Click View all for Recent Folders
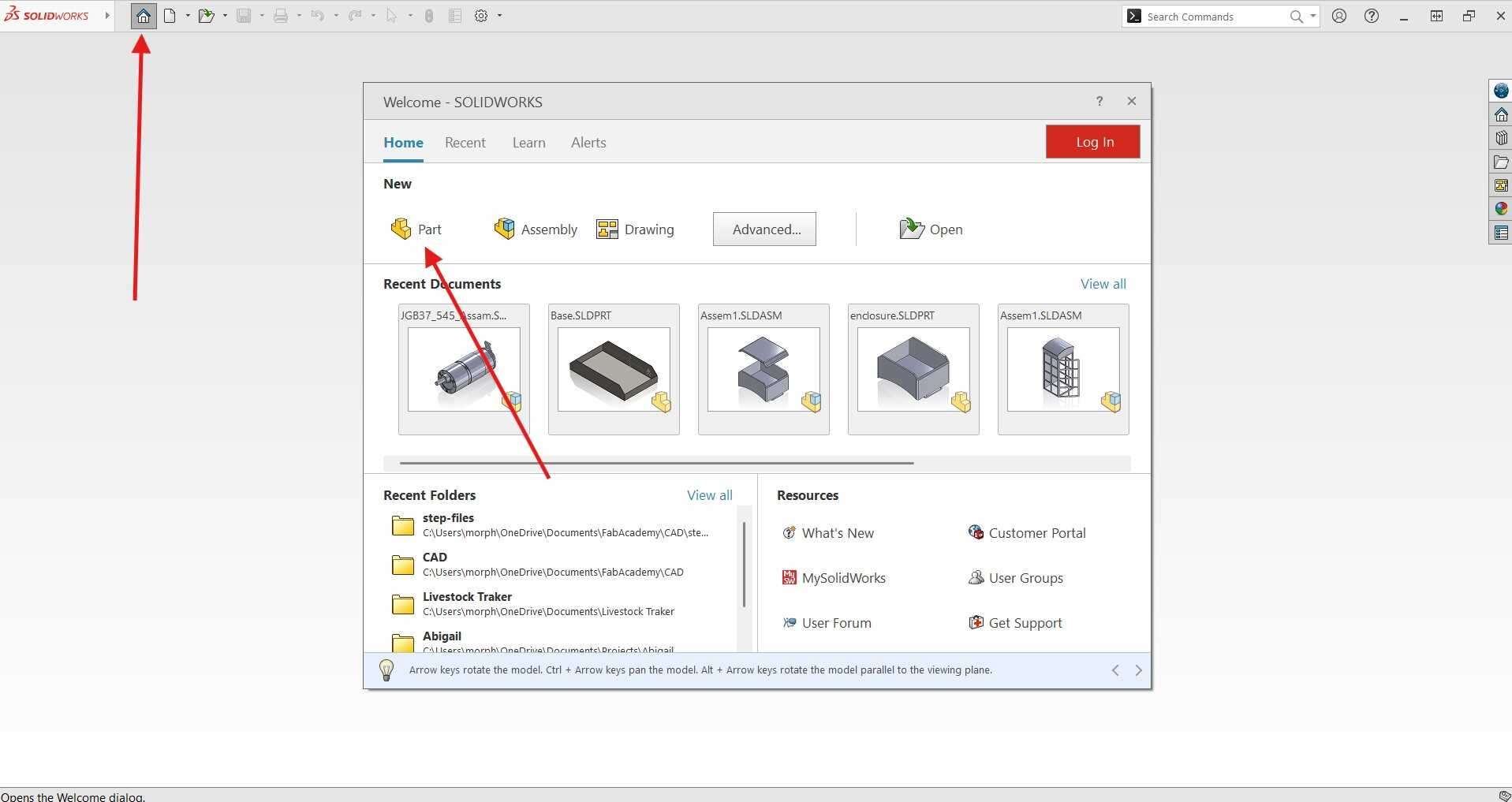Viewport: 1512px width, 802px height. (x=709, y=495)
